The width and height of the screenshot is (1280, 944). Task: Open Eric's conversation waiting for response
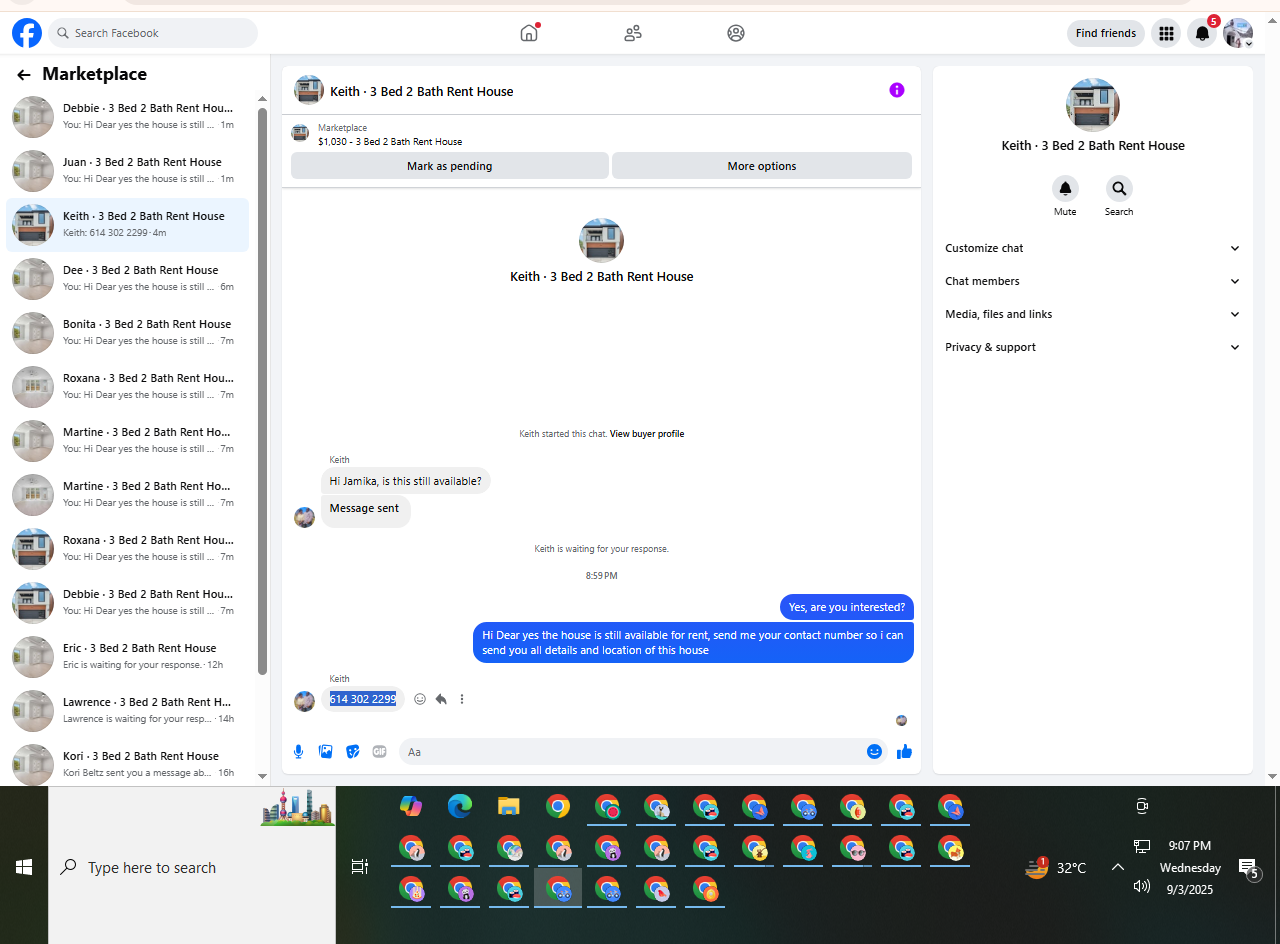(128, 656)
